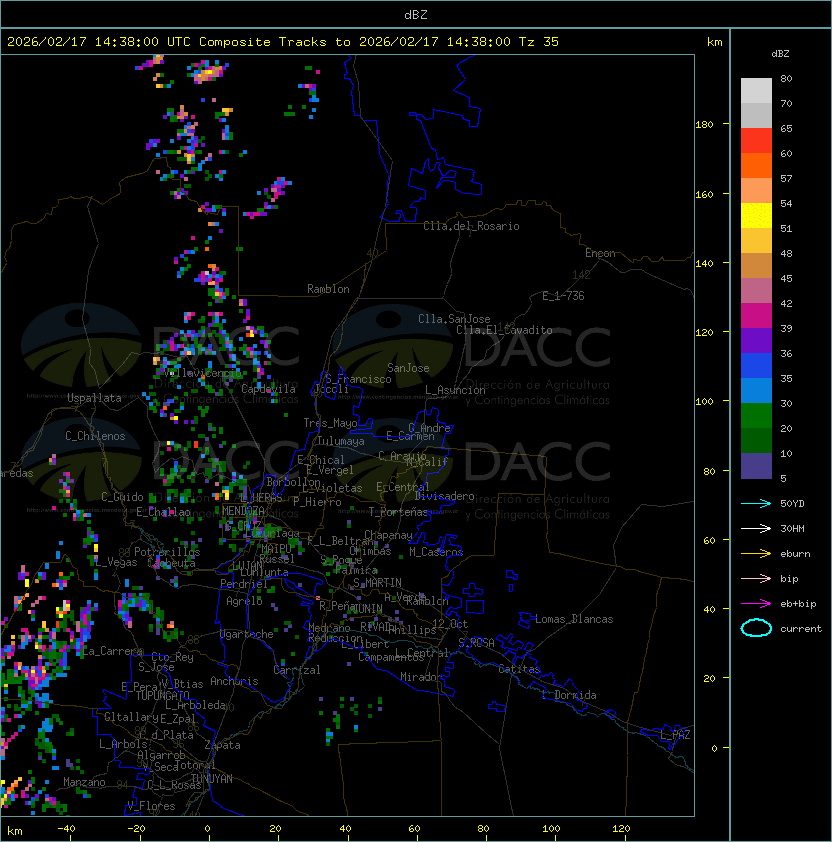Select the magenta 39-42 dBZ swatch
Viewport: 832px width, 842px height.
click(756, 316)
